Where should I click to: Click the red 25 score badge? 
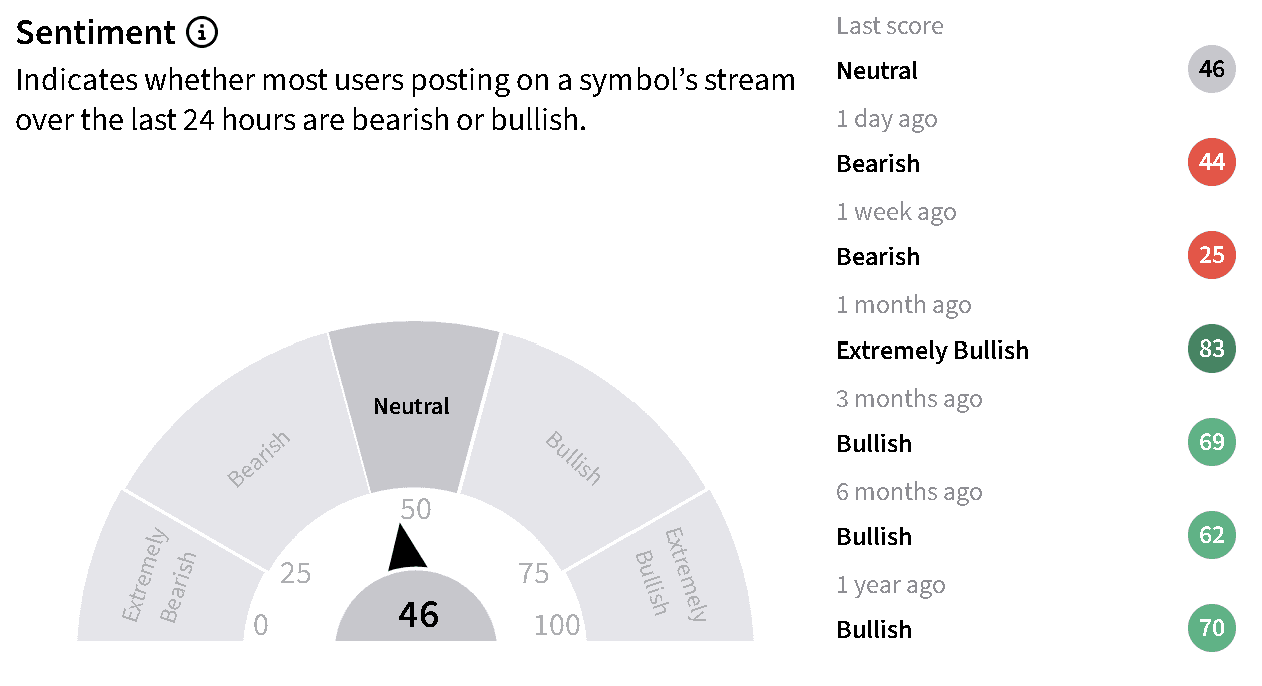1212,256
